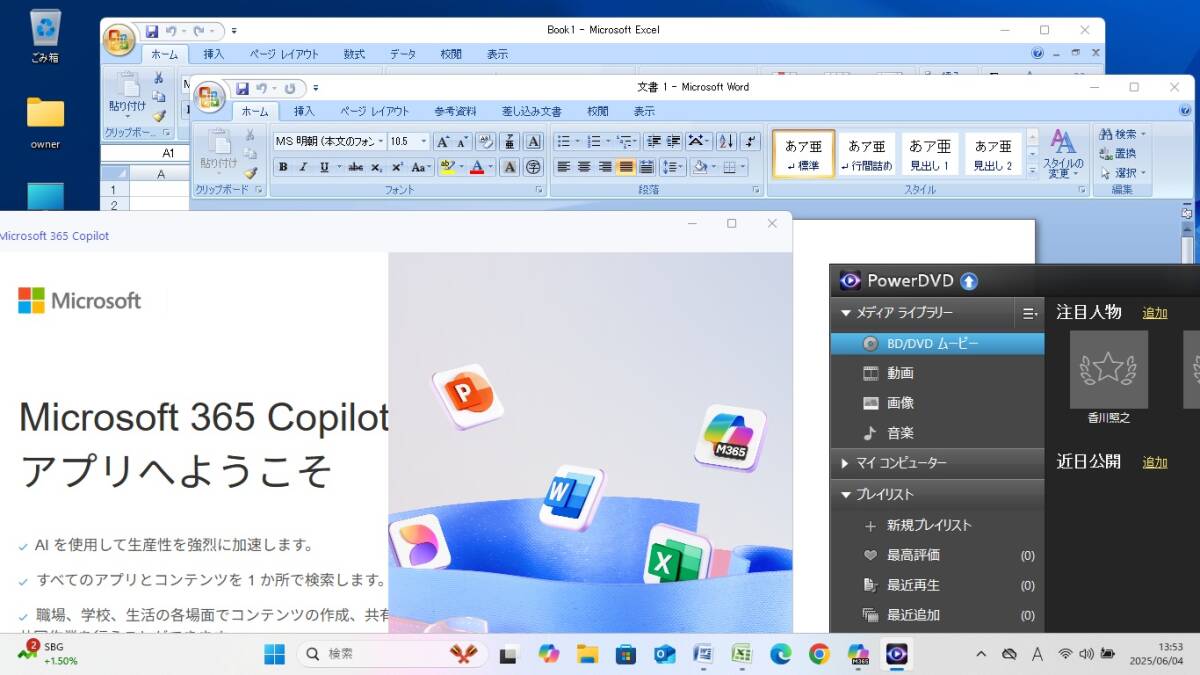
Task: Open Google Chrome from the taskbar
Action: coord(819,654)
